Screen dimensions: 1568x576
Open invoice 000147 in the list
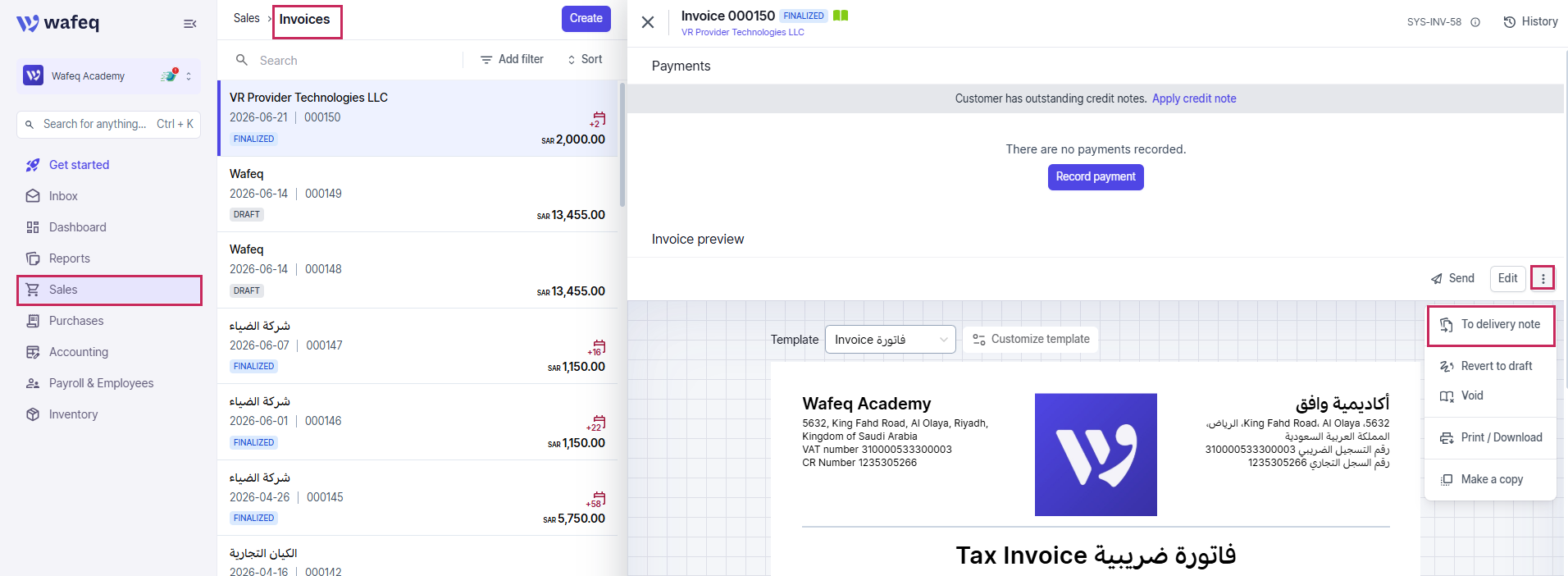point(417,346)
